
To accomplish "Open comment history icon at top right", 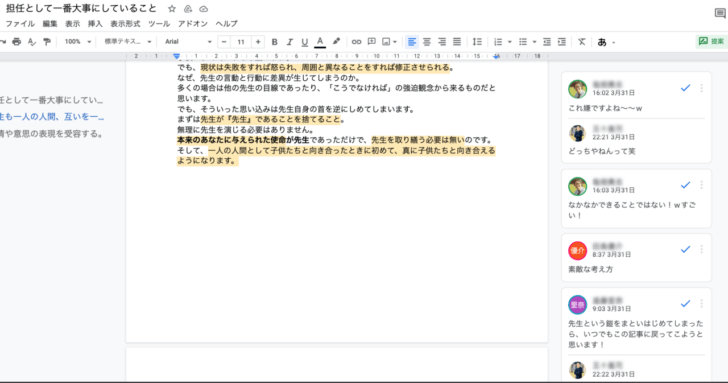I will click(x=720, y=13).
